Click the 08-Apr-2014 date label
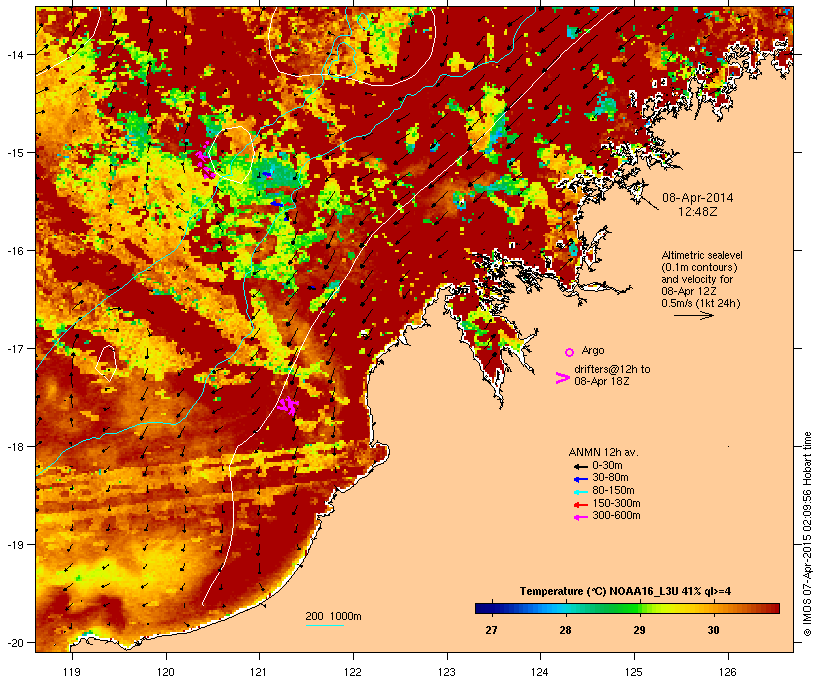This screenshot has width=820, height=680. 698,198
